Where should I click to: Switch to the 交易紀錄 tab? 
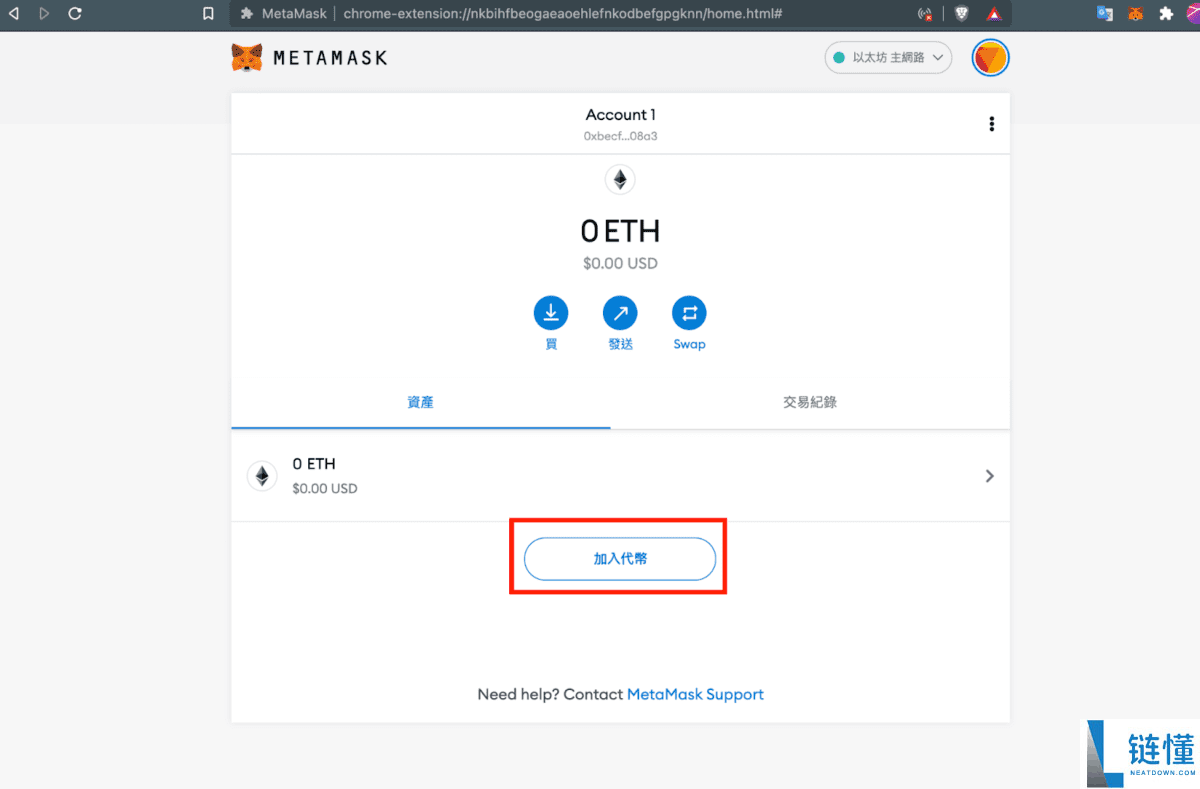pos(810,402)
